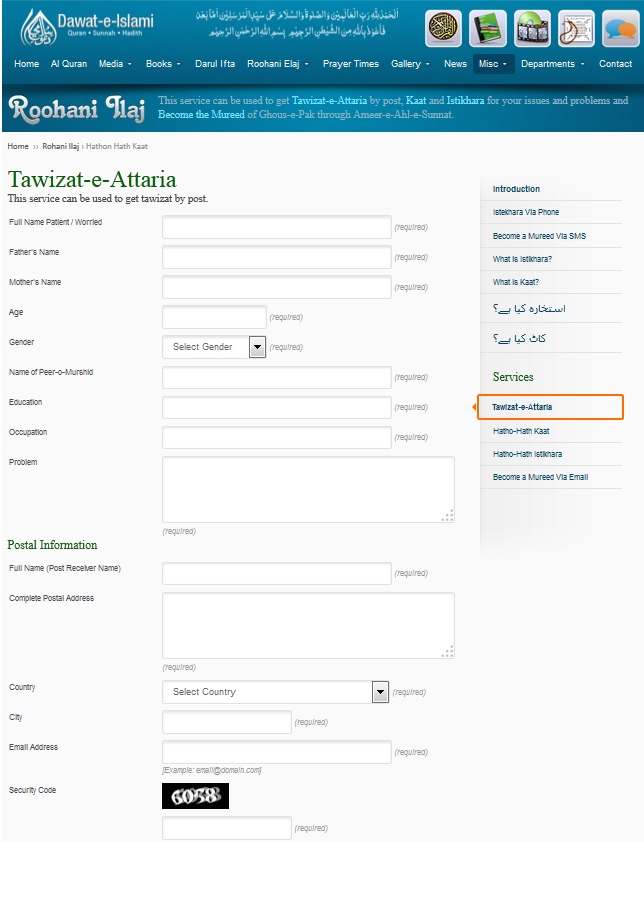
Task: Focus the Name of Peer-o-Murshid field
Action: tap(277, 377)
